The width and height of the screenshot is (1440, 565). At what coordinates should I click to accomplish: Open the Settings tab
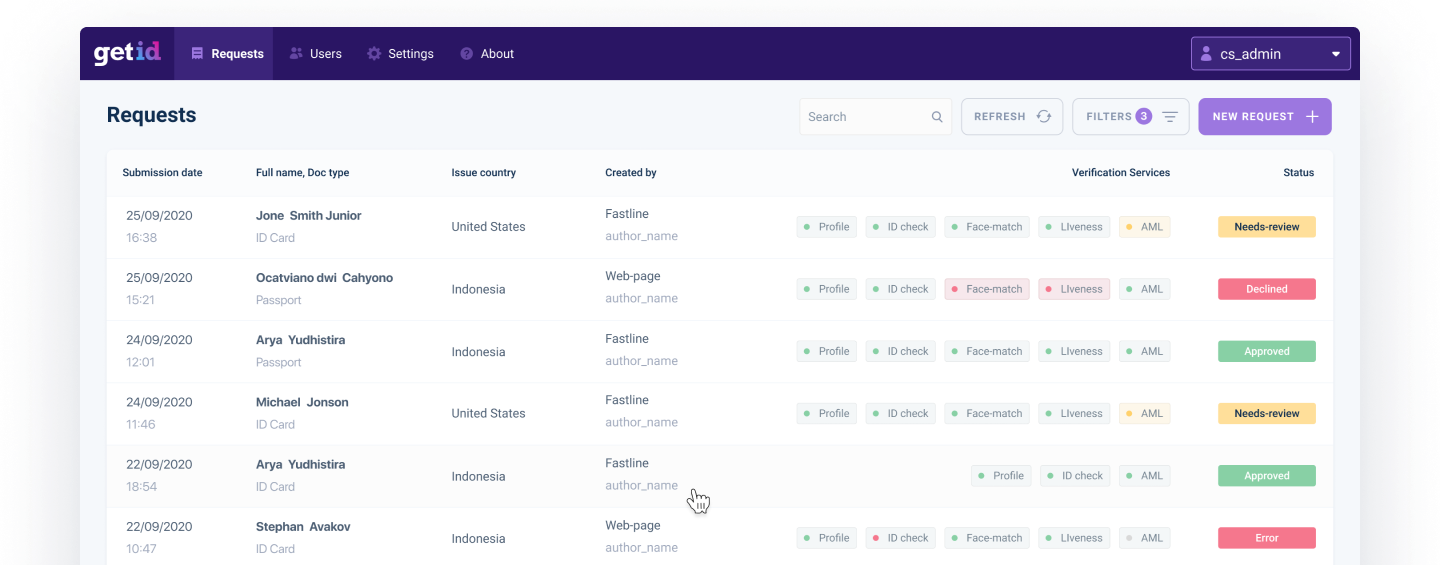(400, 54)
